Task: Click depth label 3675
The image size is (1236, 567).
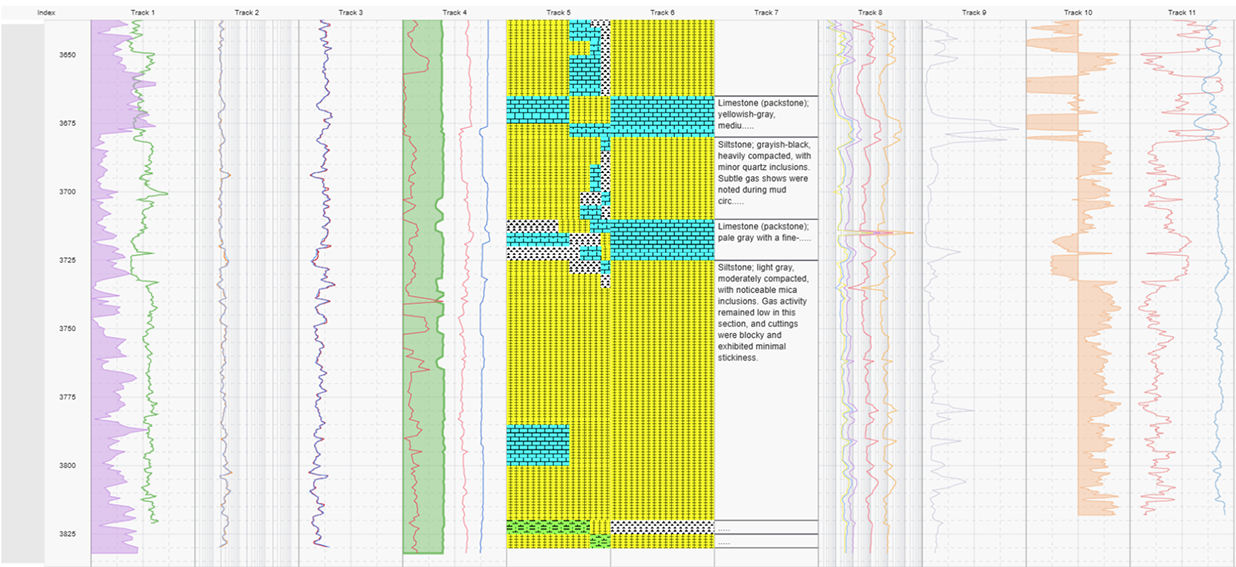Action: coord(66,123)
